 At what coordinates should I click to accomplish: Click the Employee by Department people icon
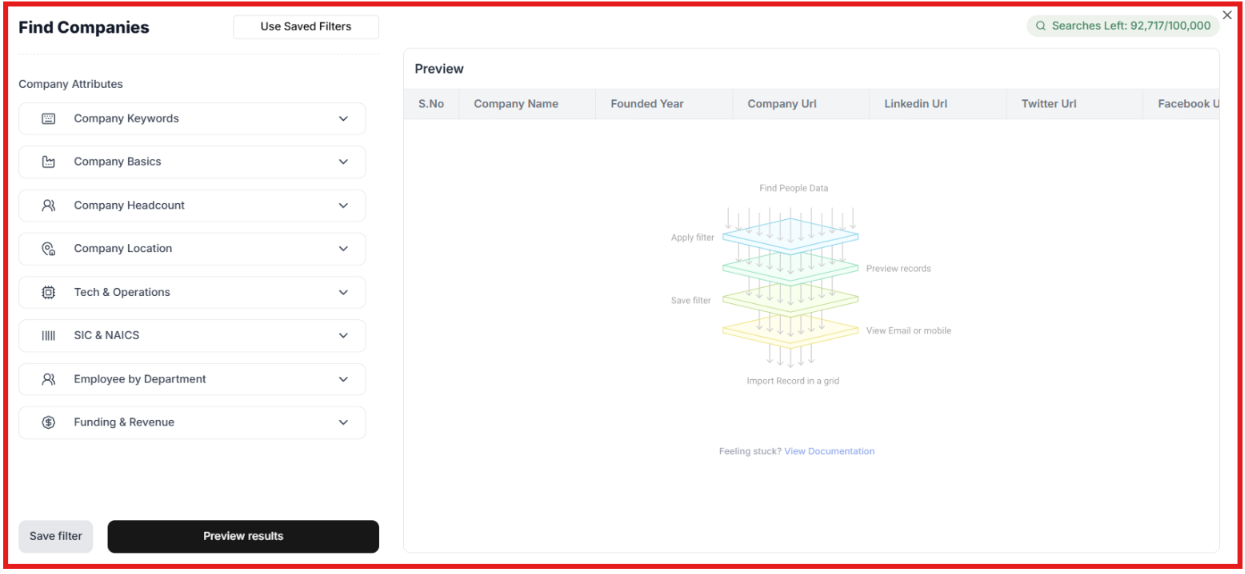[x=48, y=380]
